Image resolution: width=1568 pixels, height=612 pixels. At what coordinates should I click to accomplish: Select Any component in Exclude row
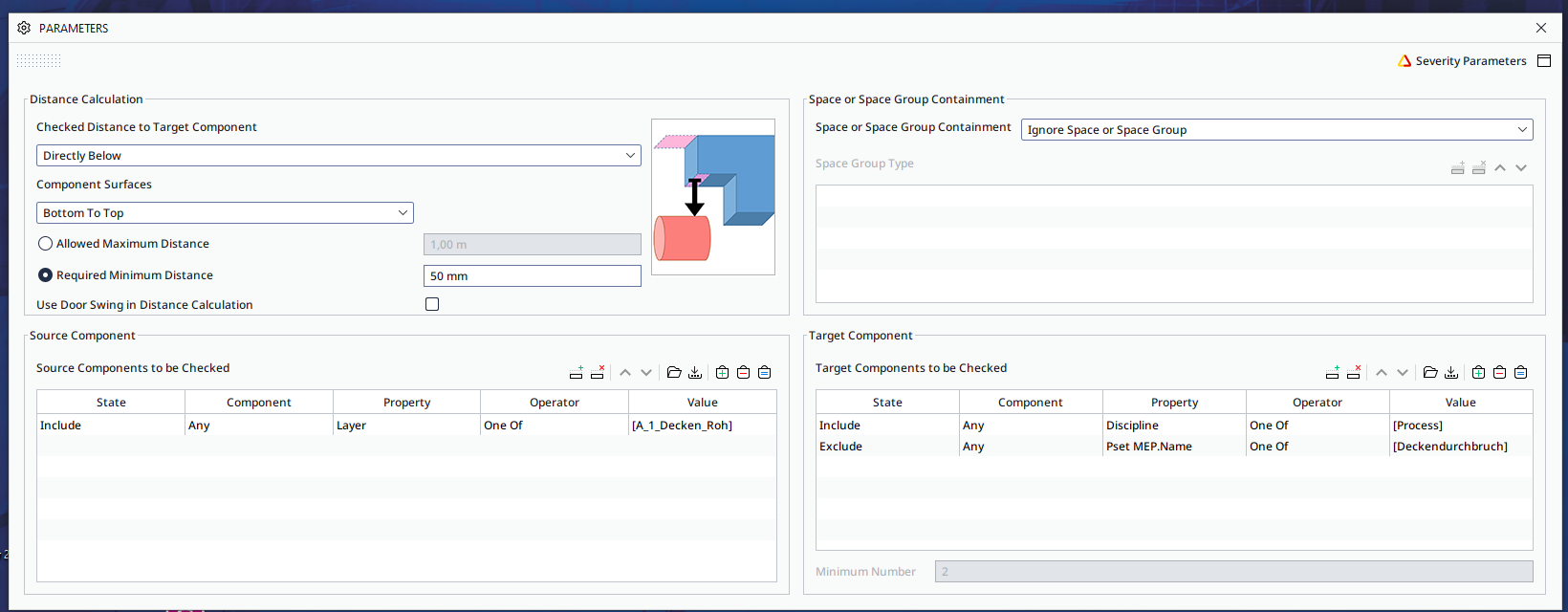1031,446
